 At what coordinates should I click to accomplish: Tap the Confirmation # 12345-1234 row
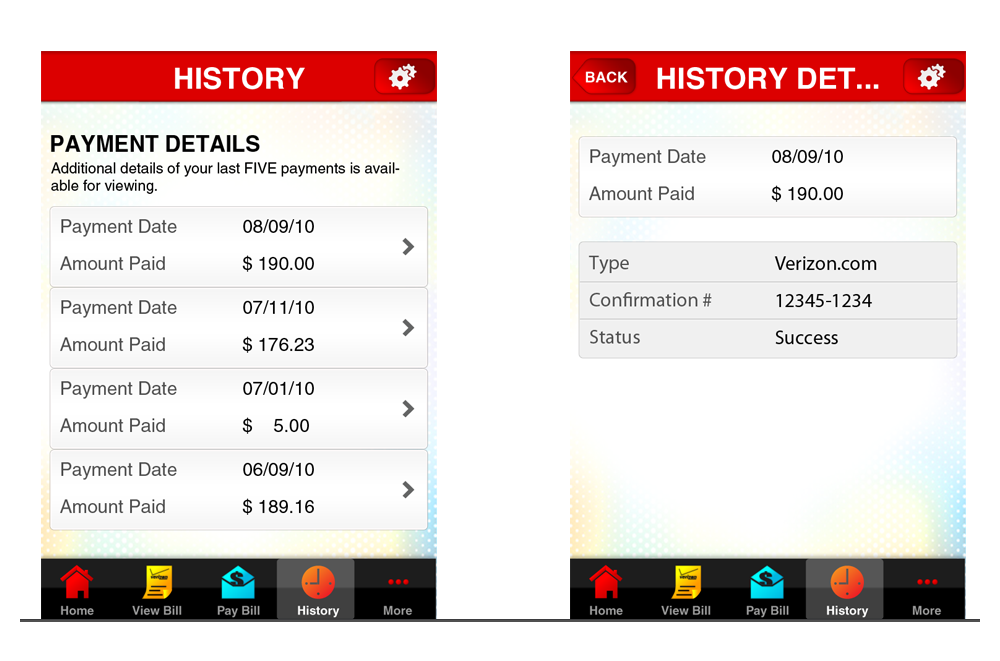pos(767,300)
